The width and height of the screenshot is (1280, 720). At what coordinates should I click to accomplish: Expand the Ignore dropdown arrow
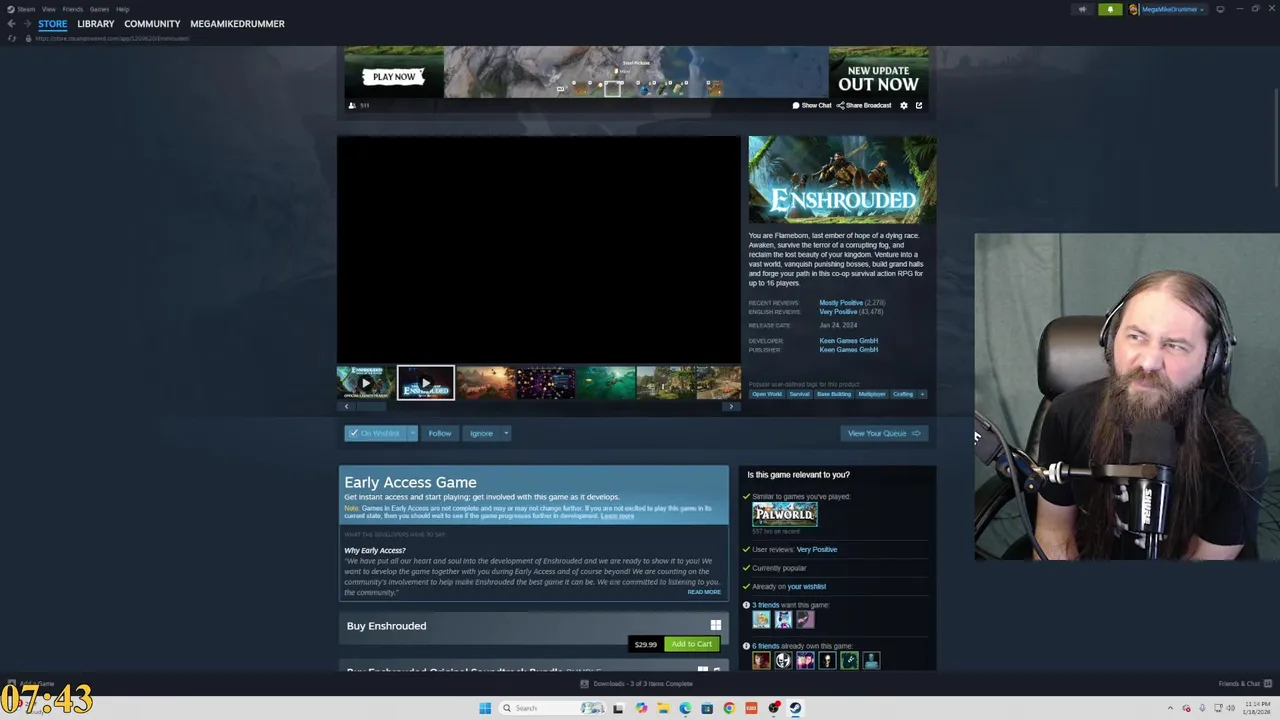(506, 433)
